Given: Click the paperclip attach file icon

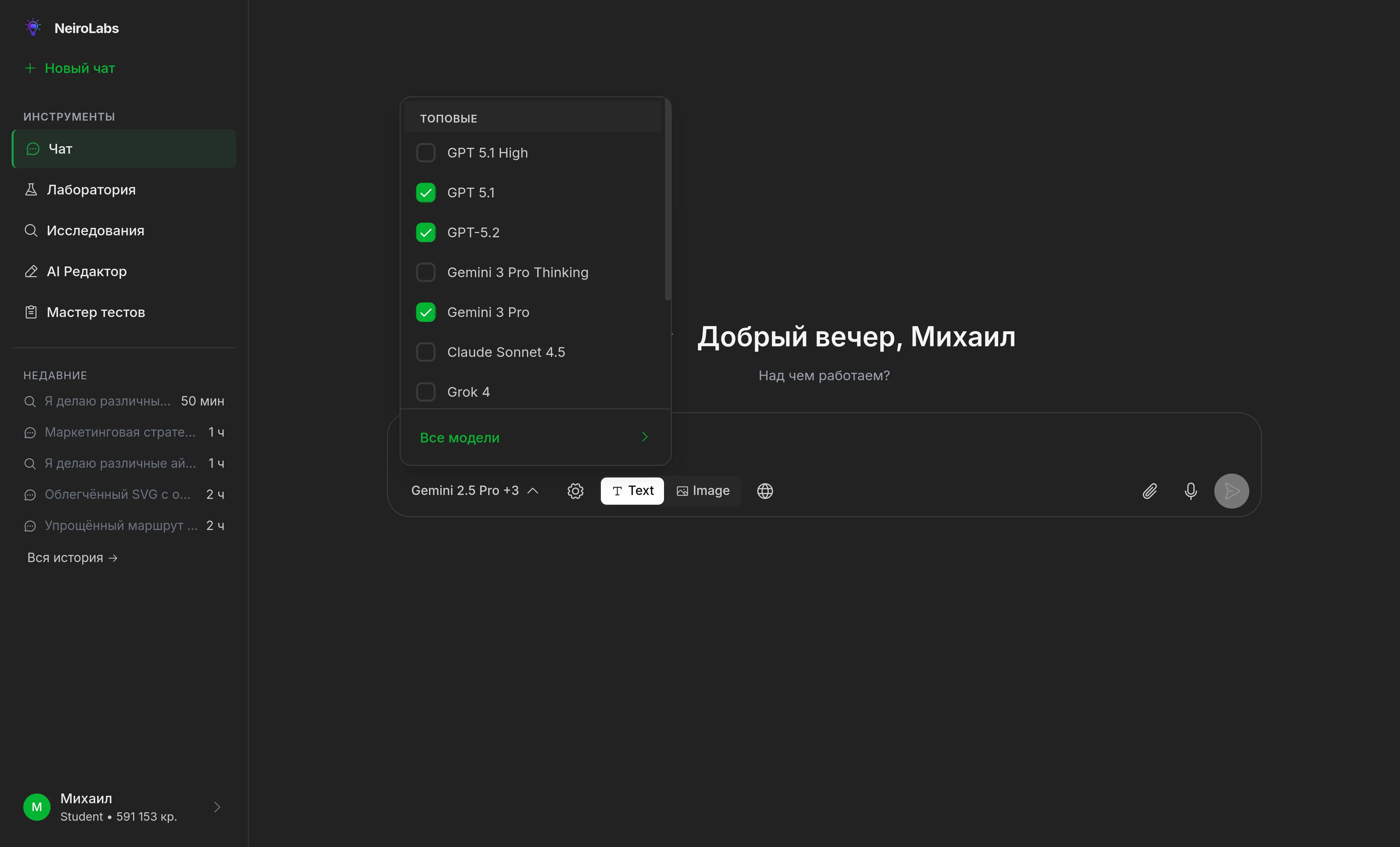Looking at the screenshot, I should point(1149,491).
